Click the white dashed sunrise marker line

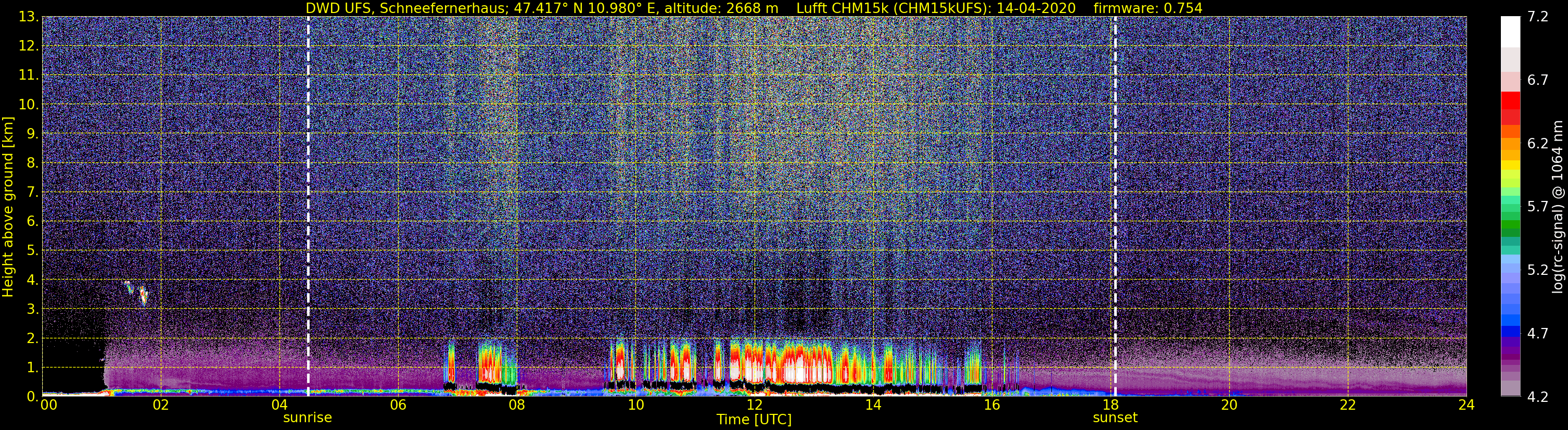308,206
